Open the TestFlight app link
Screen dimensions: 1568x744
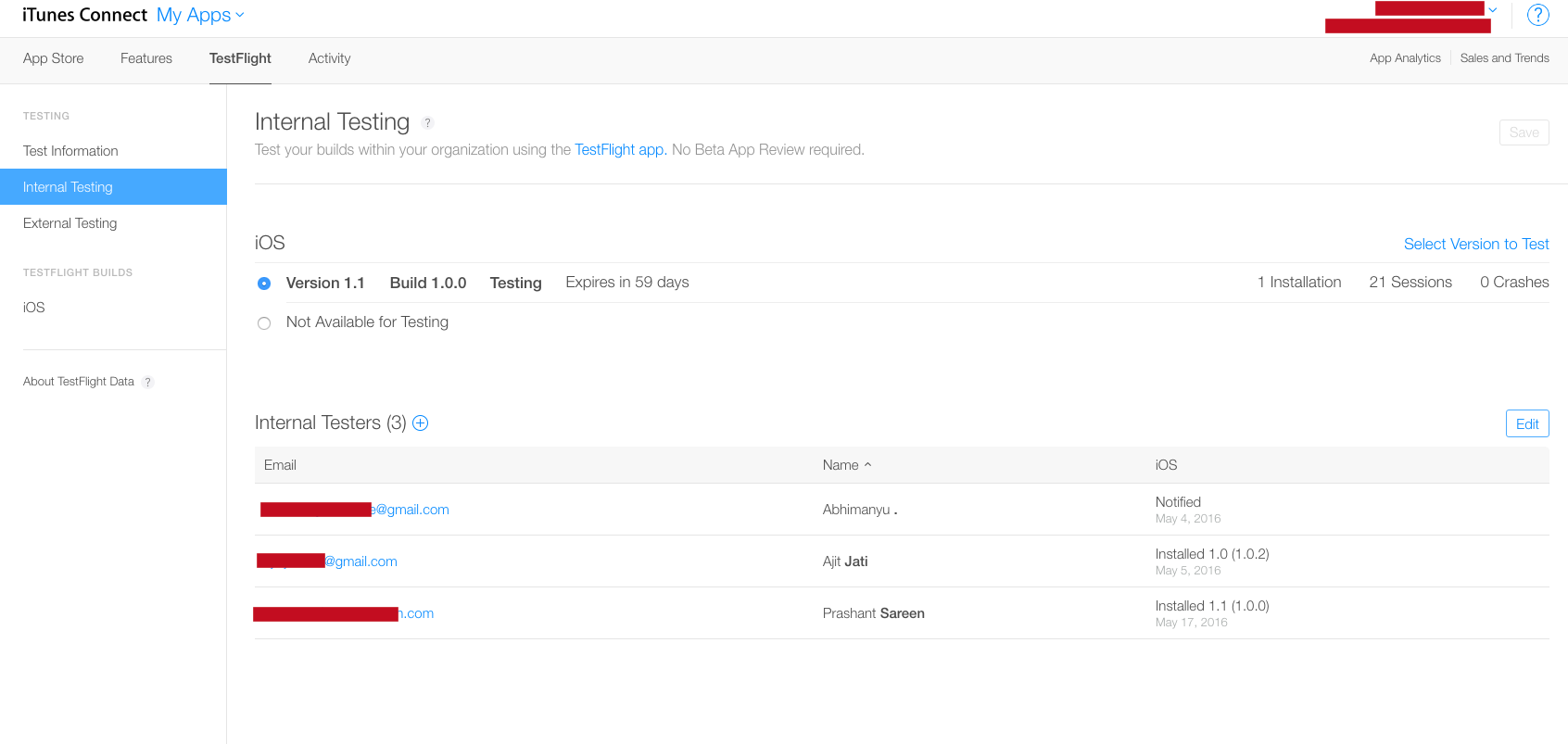pyautogui.click(x=621, y=150)
